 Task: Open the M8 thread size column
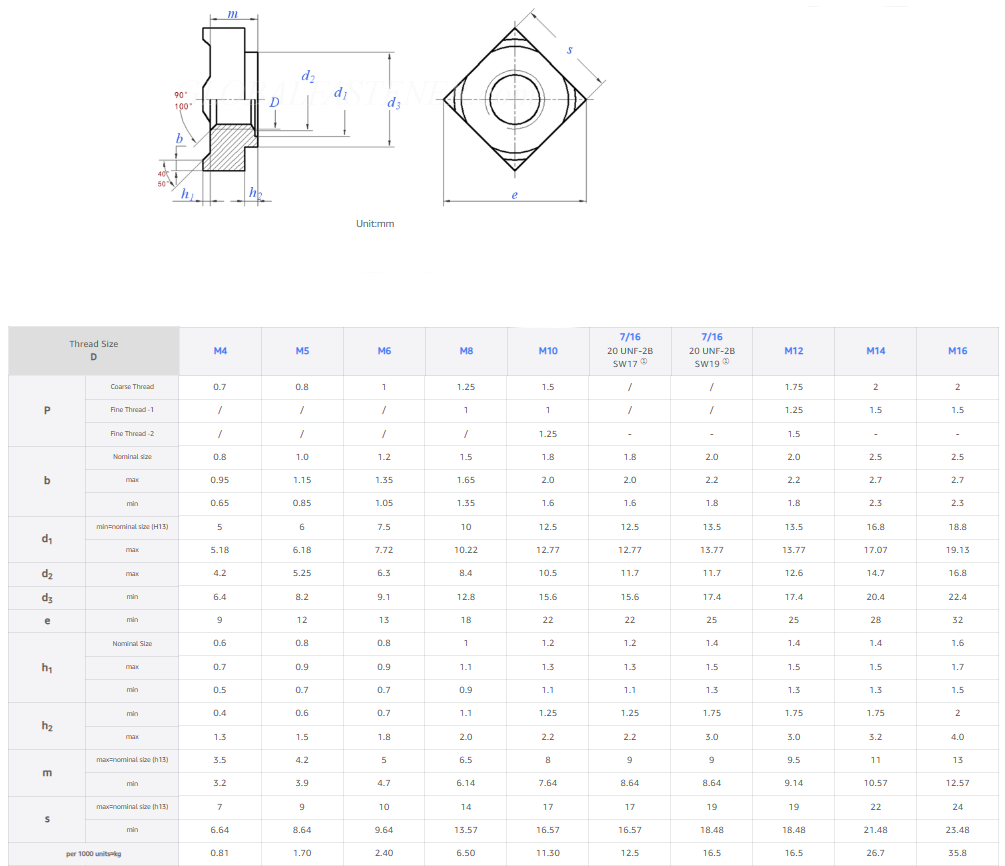pos(466,351)
